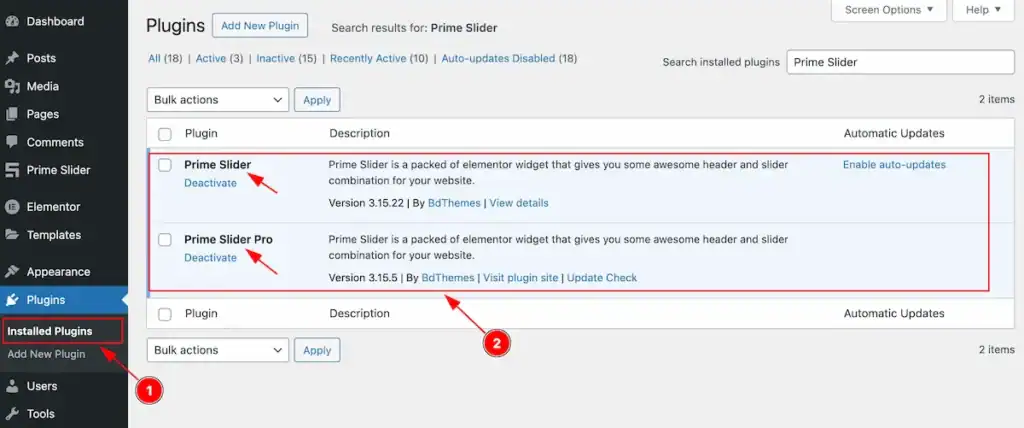The image size is (1024, 428).
Task: Open the Media library icon
Action: [x=12, y=86]
